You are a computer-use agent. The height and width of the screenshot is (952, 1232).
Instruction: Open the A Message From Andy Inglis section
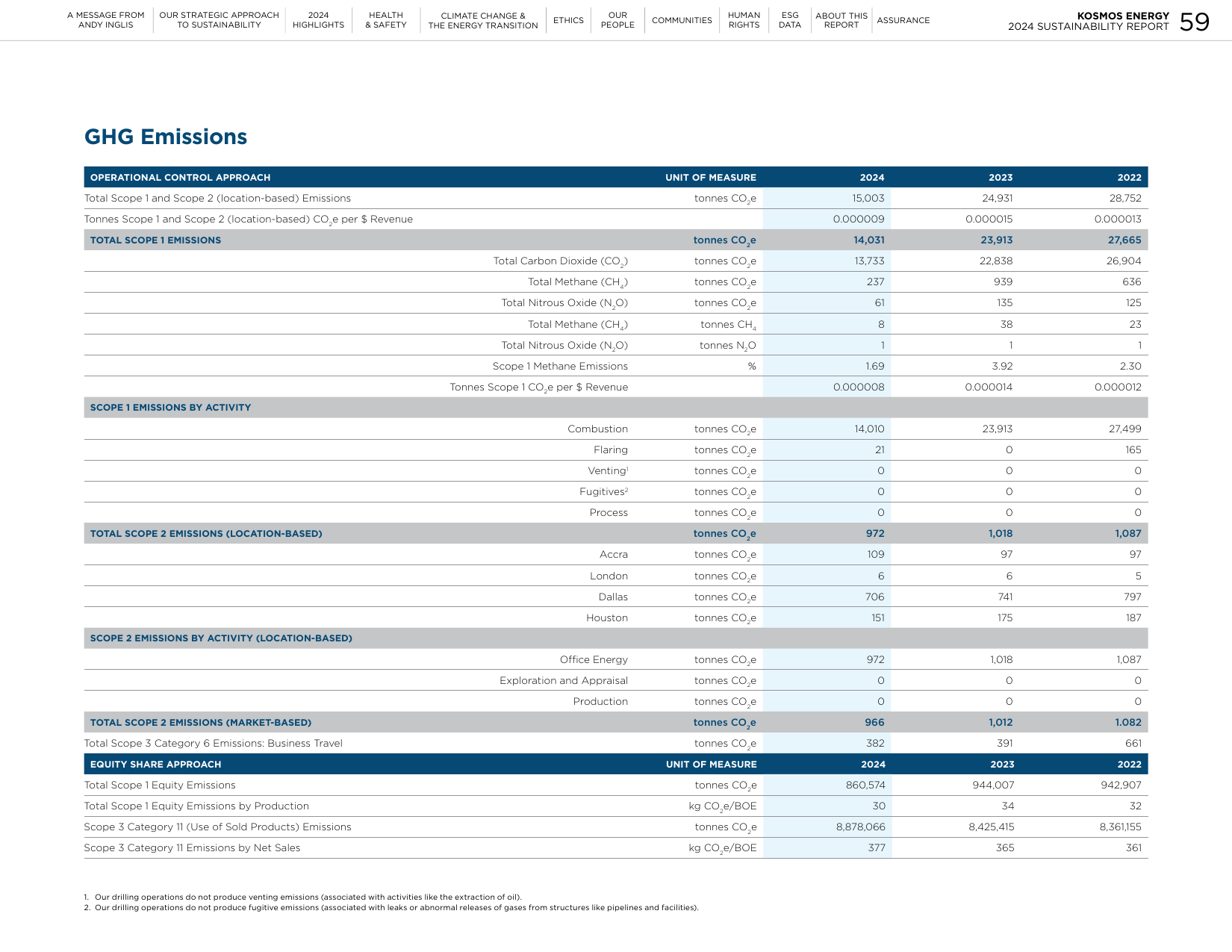tap(105, 20)
